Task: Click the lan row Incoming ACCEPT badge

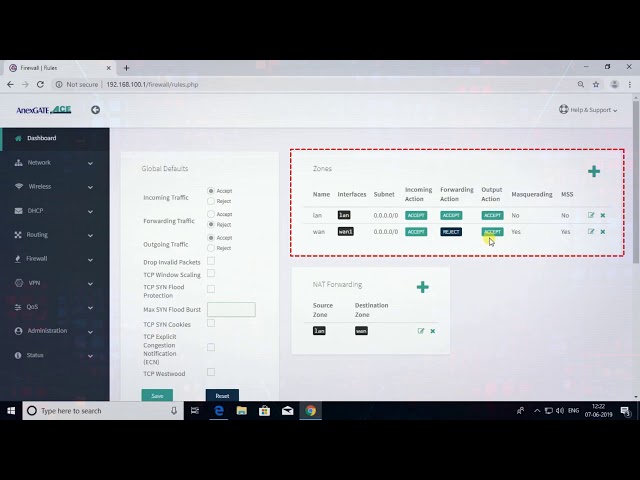Action: point(416,216)
